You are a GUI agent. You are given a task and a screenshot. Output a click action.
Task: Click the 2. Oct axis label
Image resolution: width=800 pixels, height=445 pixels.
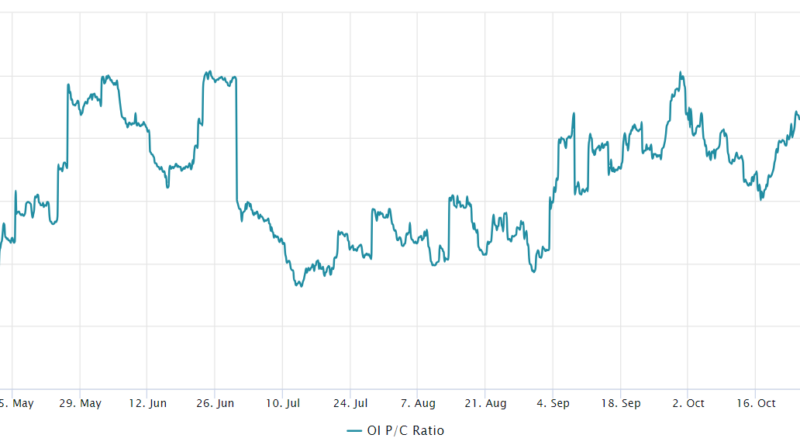coord(688,403)
